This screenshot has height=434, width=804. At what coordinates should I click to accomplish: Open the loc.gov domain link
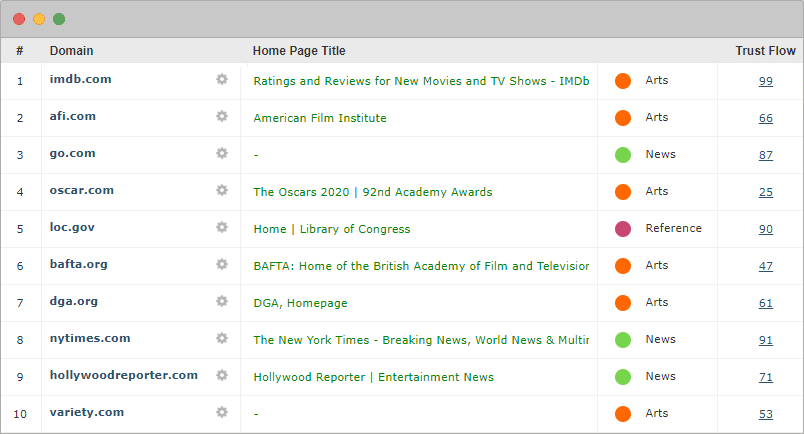pos(72,227)
